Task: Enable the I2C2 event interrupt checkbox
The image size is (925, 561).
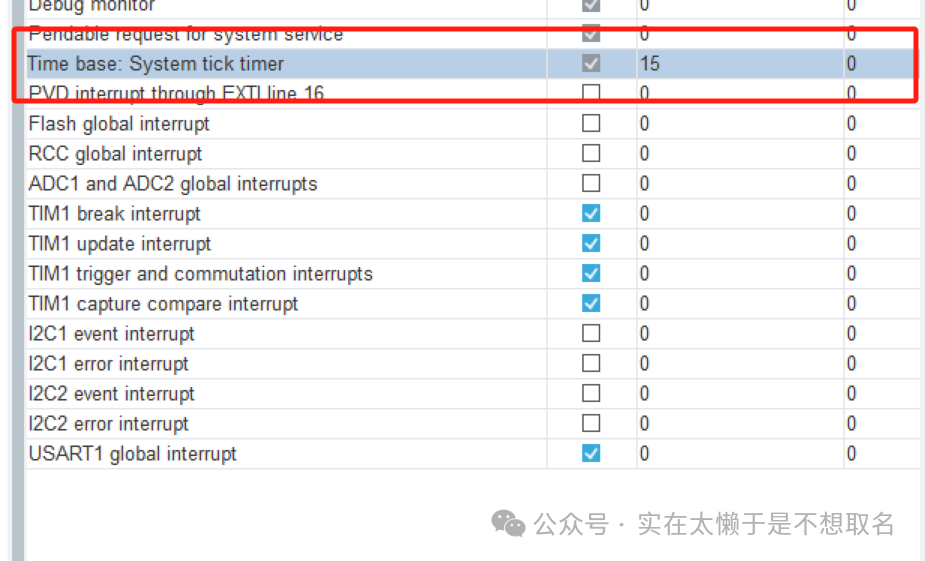Action: coord(591,394)
